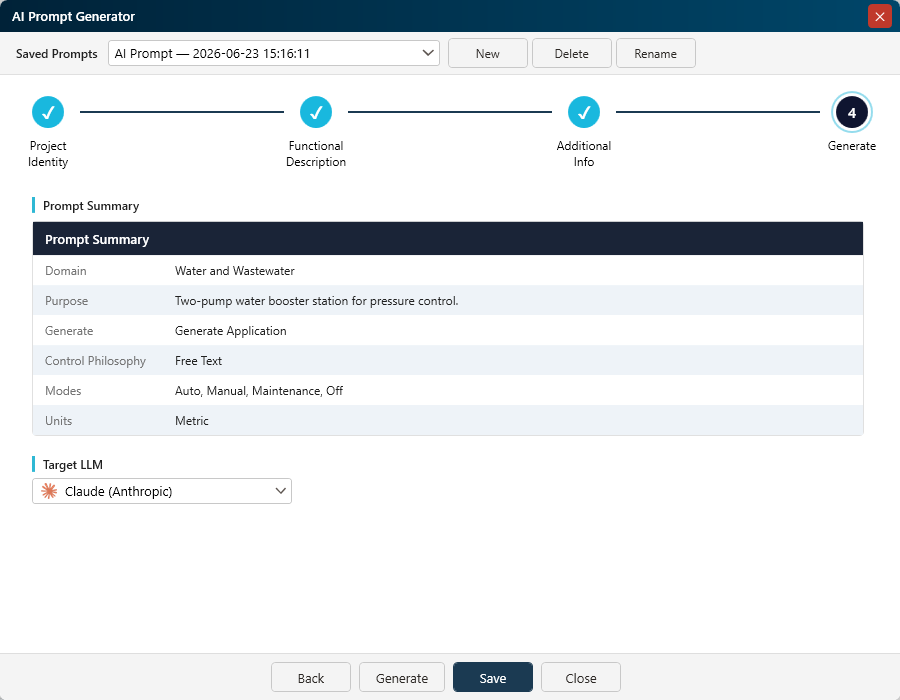Click the 'Metric' units value
The width and height of the screenshot is (900, 700).
pos(191,421)
